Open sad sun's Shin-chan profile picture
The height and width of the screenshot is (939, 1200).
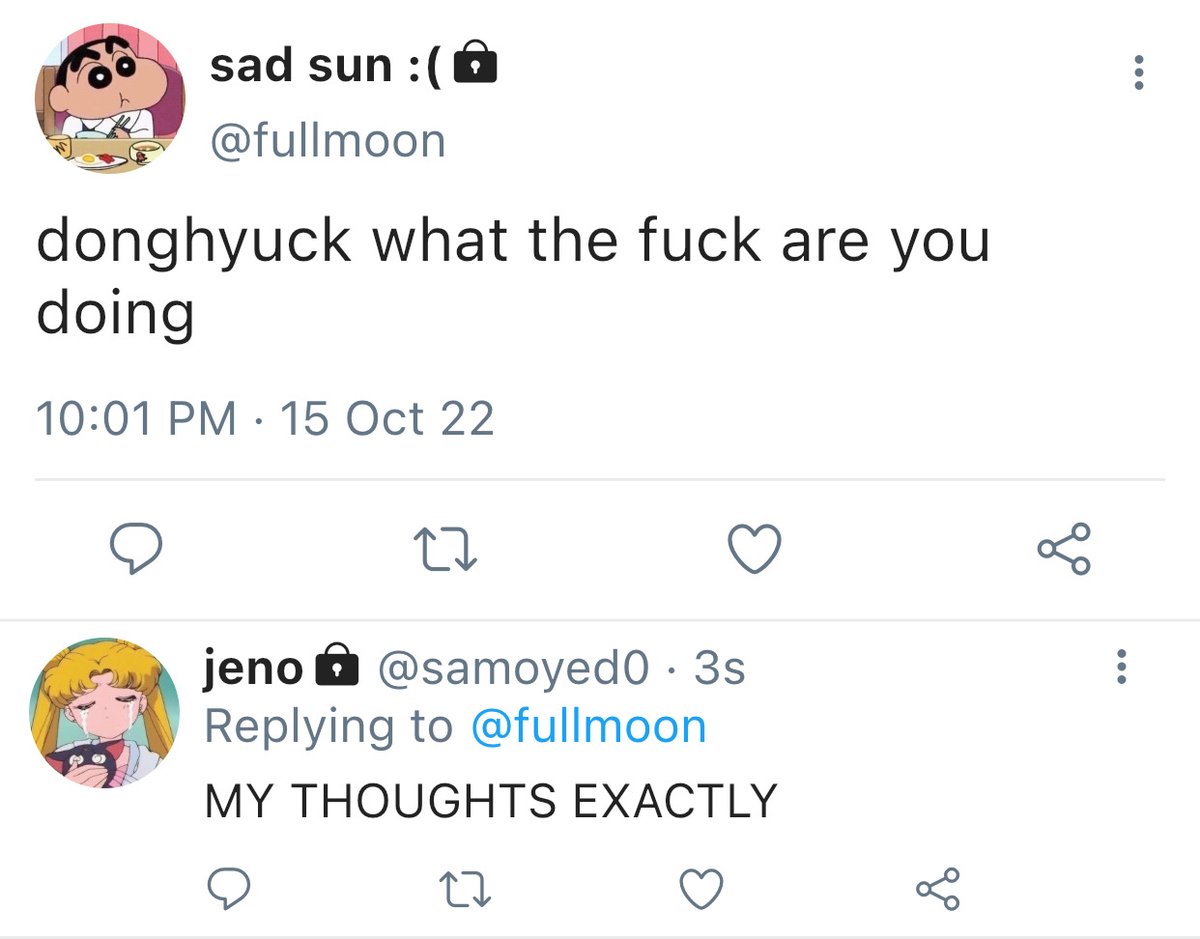pos(110,98)
